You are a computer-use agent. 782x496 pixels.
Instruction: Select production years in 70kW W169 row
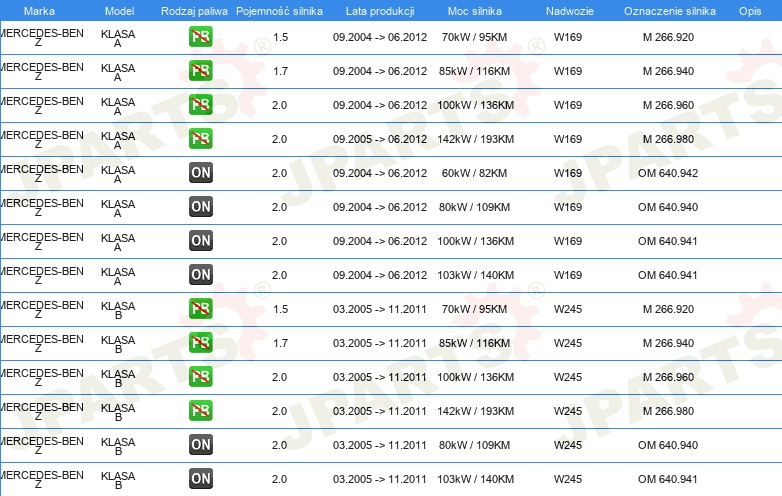380,37
